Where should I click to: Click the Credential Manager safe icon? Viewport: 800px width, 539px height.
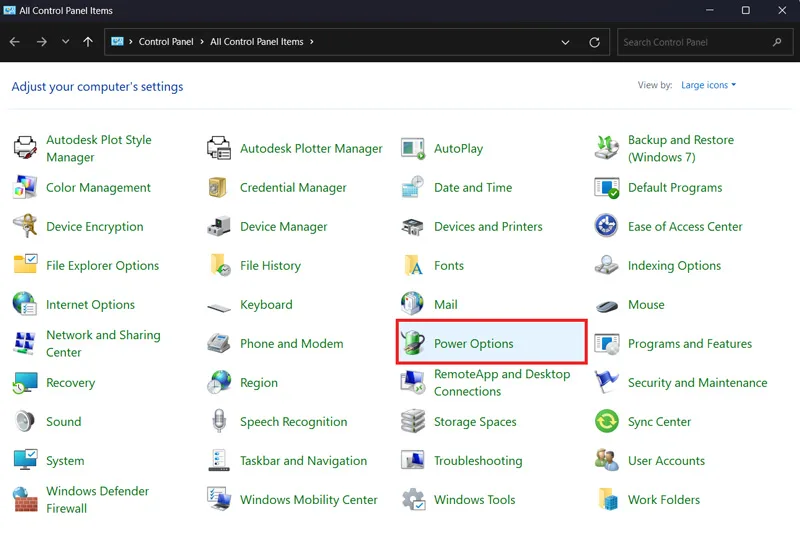pyautogui.click(x=218, y=187)
